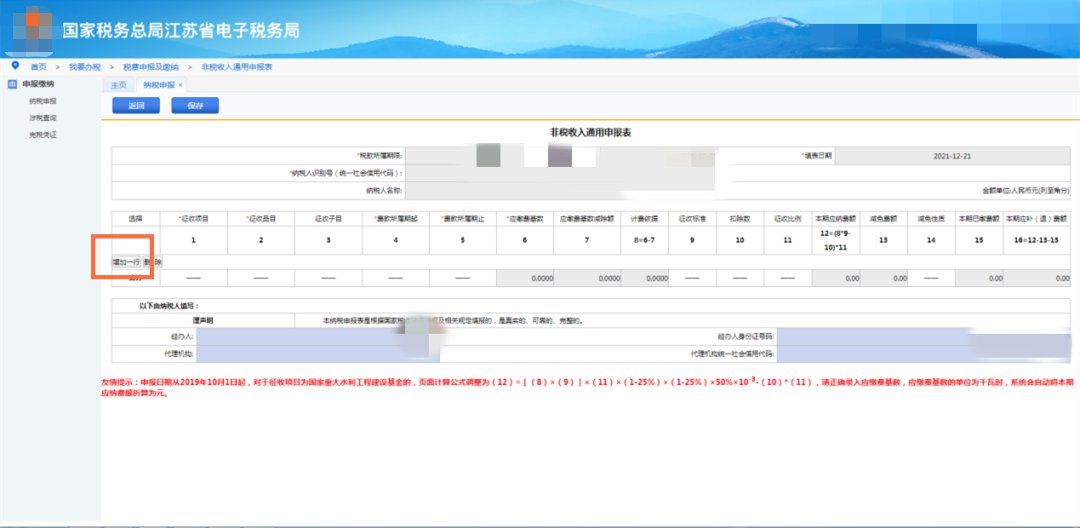Switch to the 主页 tab
Viewport: 1080px width, 528px height.
[119, 85]
